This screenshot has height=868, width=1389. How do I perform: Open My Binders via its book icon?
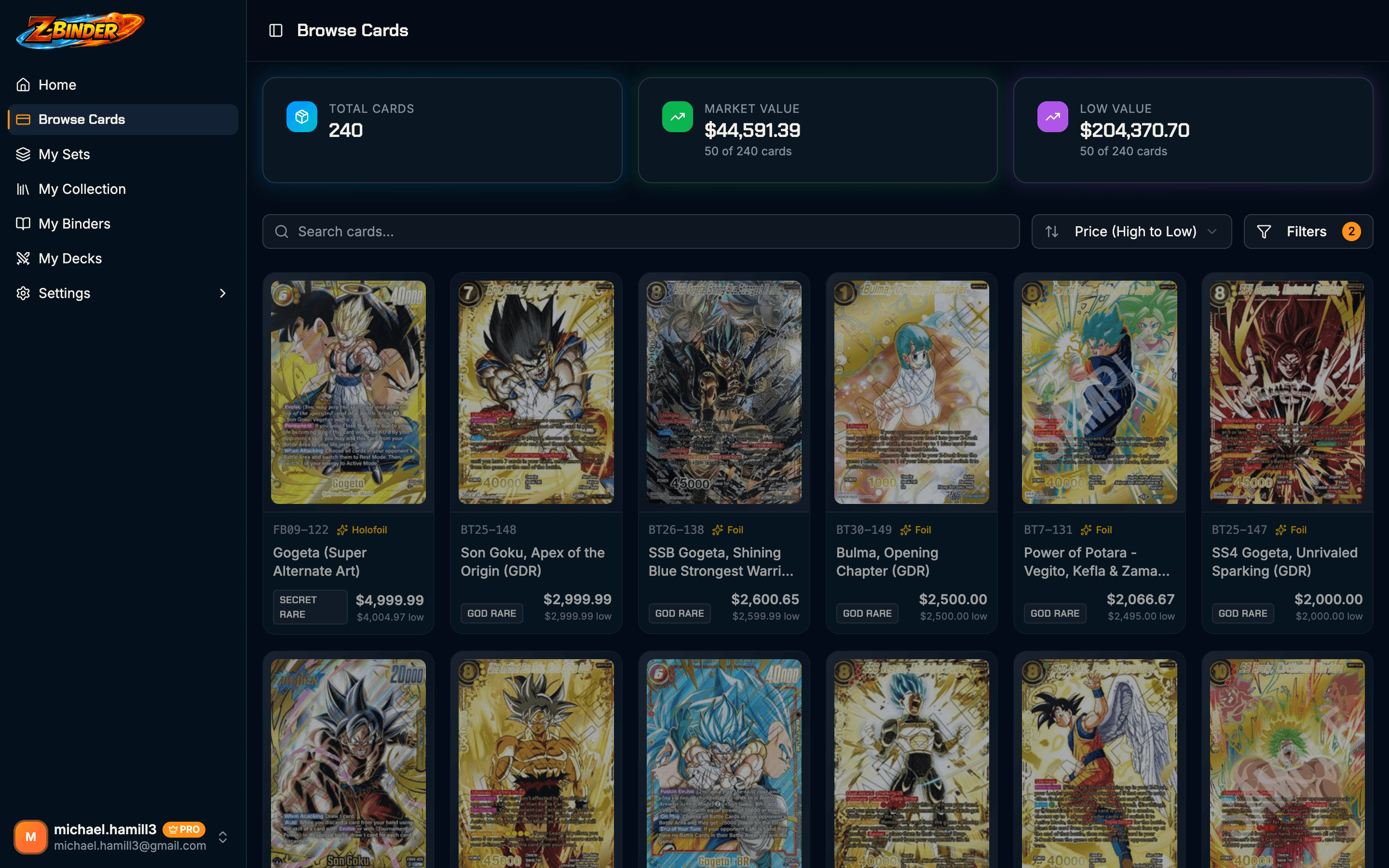coord(23,223)
